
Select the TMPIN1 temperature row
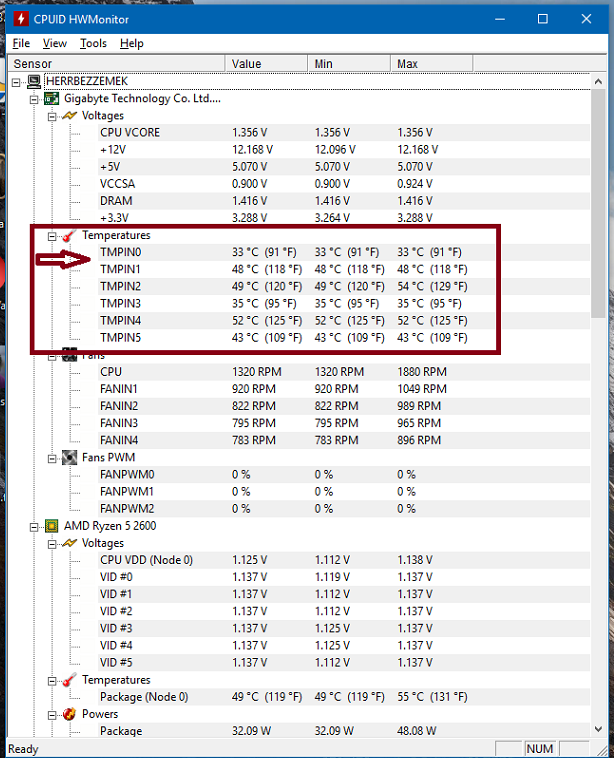[x=343, y=269]
